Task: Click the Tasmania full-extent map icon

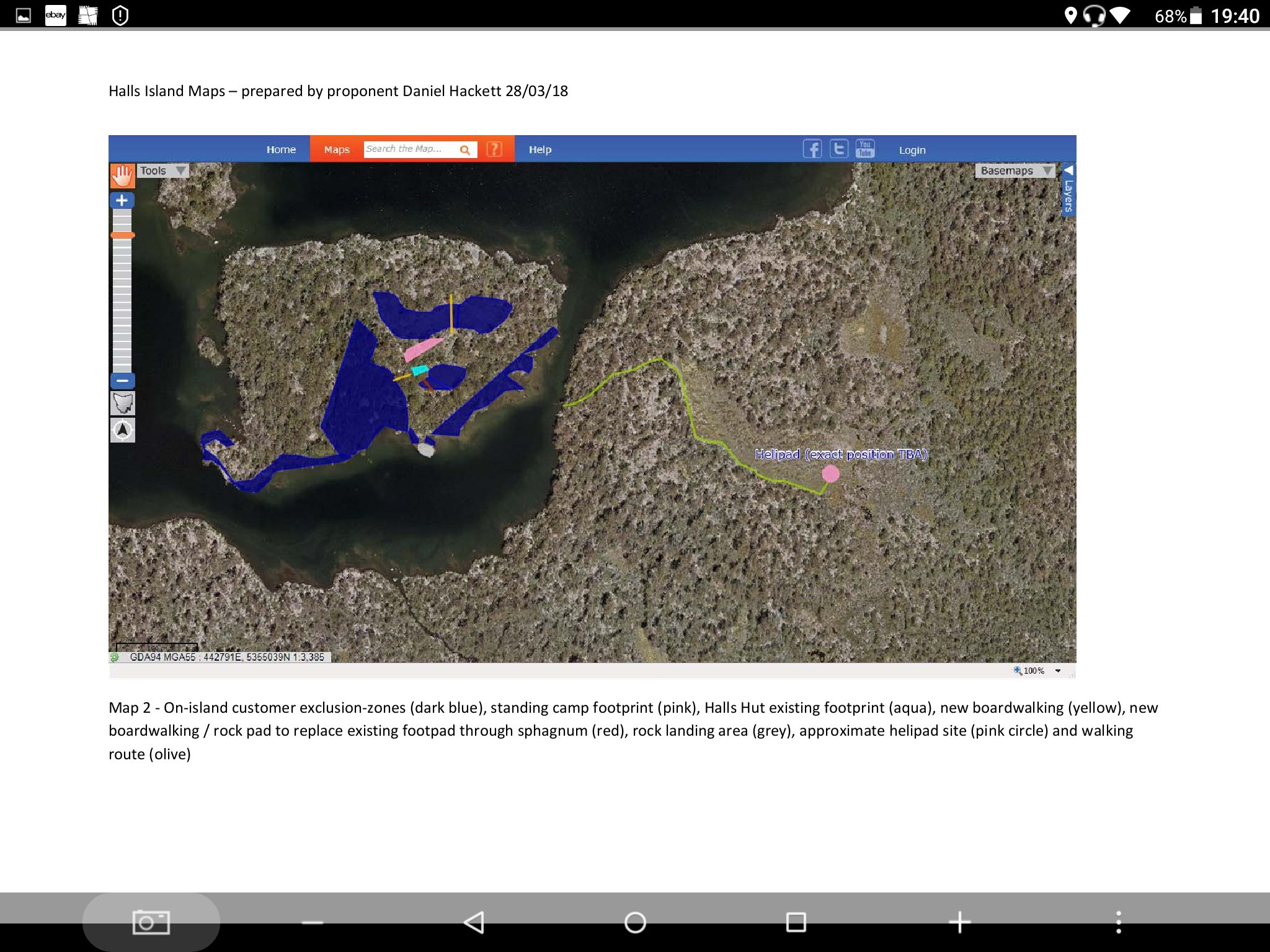Action: (122, 403)
